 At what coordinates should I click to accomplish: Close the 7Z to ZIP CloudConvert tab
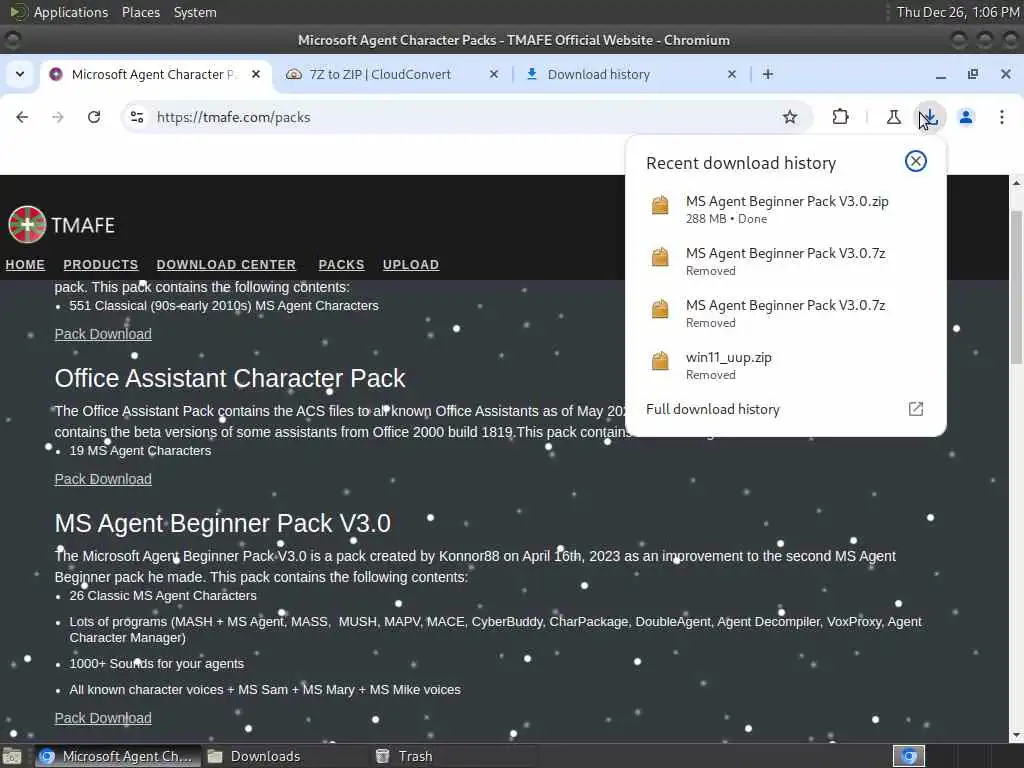click(x=494, y=74)
